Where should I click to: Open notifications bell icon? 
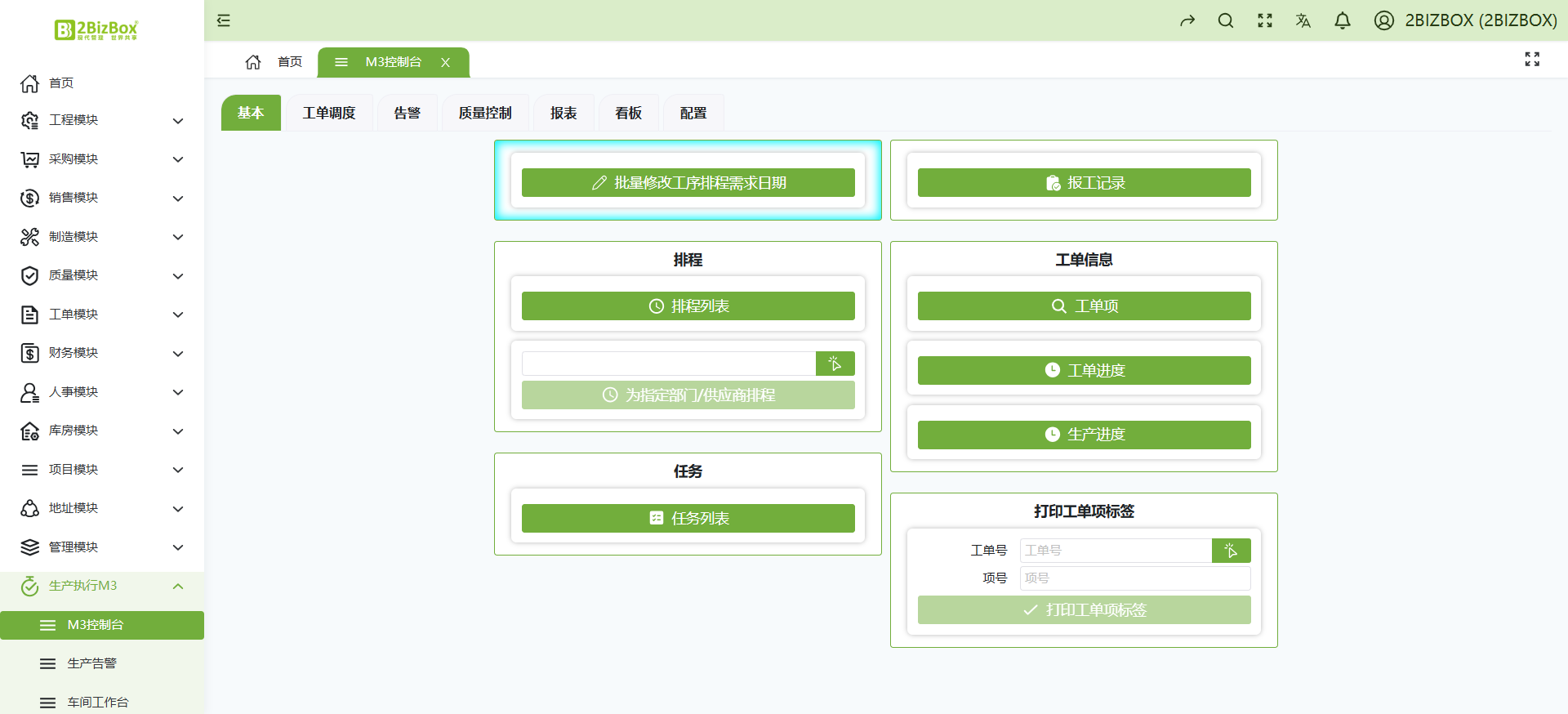click(1343, 20)
